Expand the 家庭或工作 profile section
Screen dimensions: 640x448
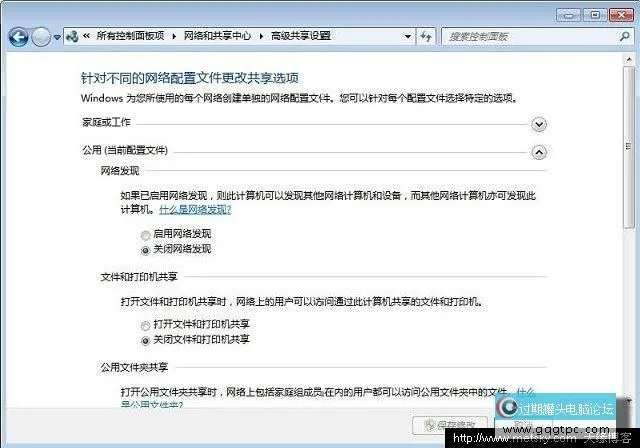[x=539, y=124]
